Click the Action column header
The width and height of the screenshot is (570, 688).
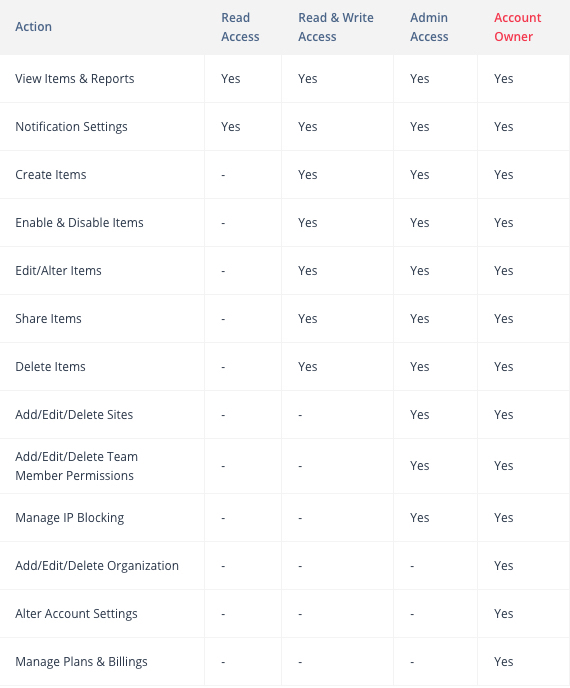click(33, 27)
